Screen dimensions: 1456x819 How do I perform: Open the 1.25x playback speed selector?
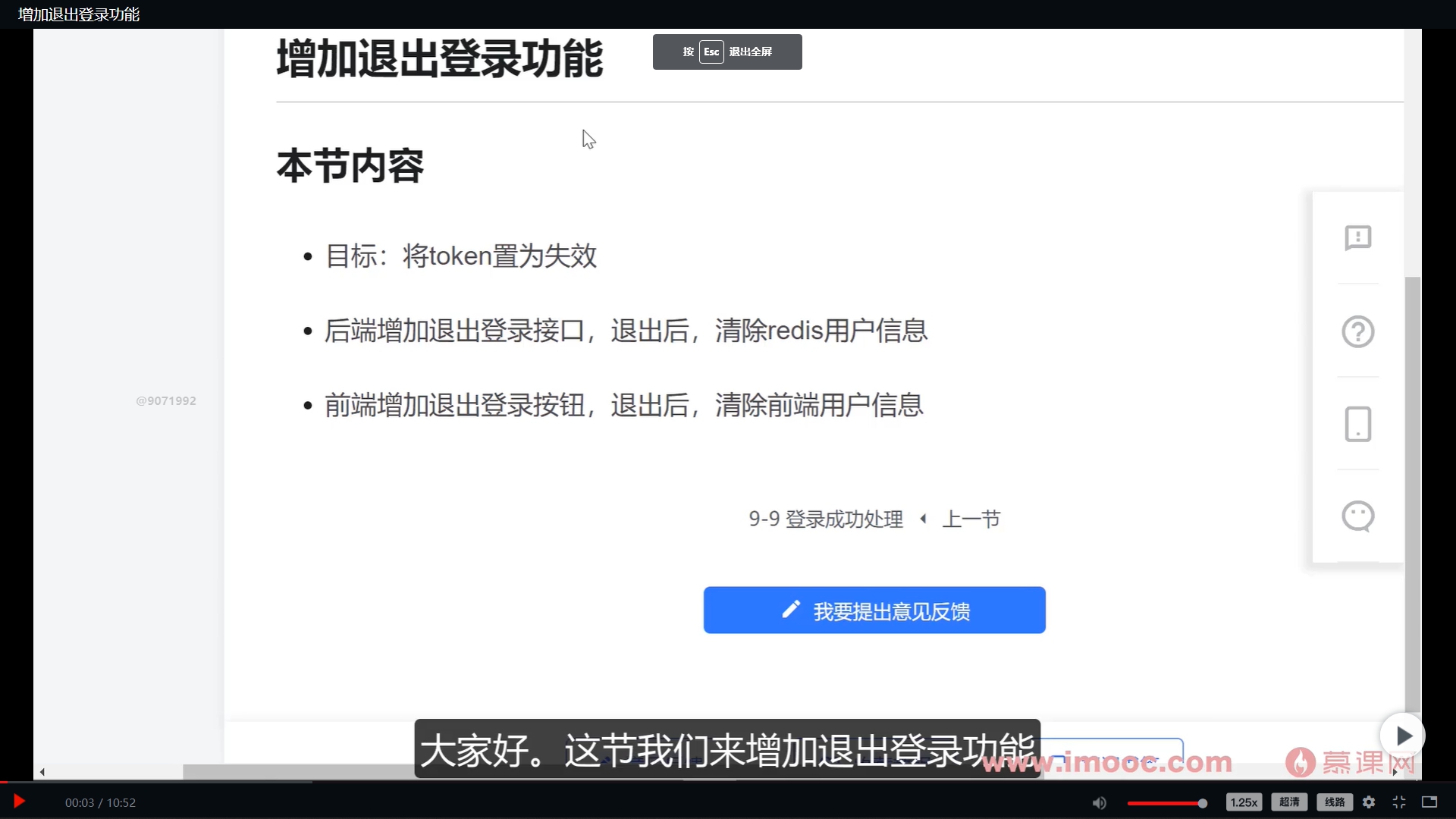click(x=1244, y=802)
